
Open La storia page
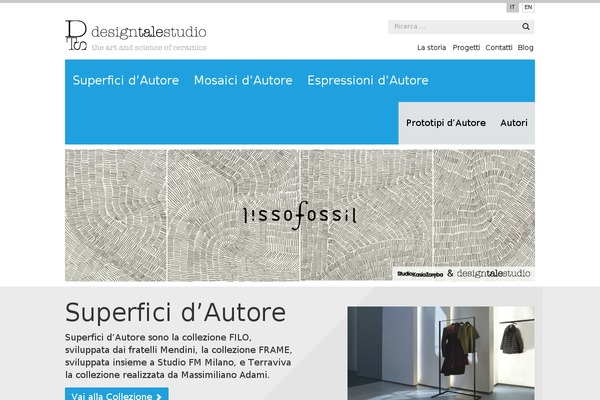[431, 47]
